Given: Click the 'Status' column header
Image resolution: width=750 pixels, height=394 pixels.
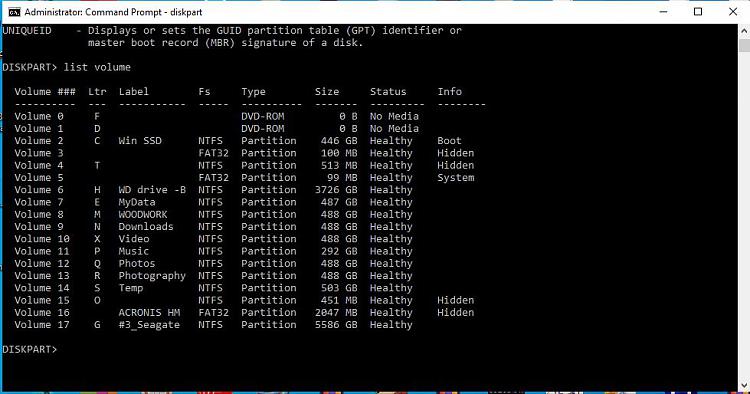Looking at the screenshot, I should point(388,92).
